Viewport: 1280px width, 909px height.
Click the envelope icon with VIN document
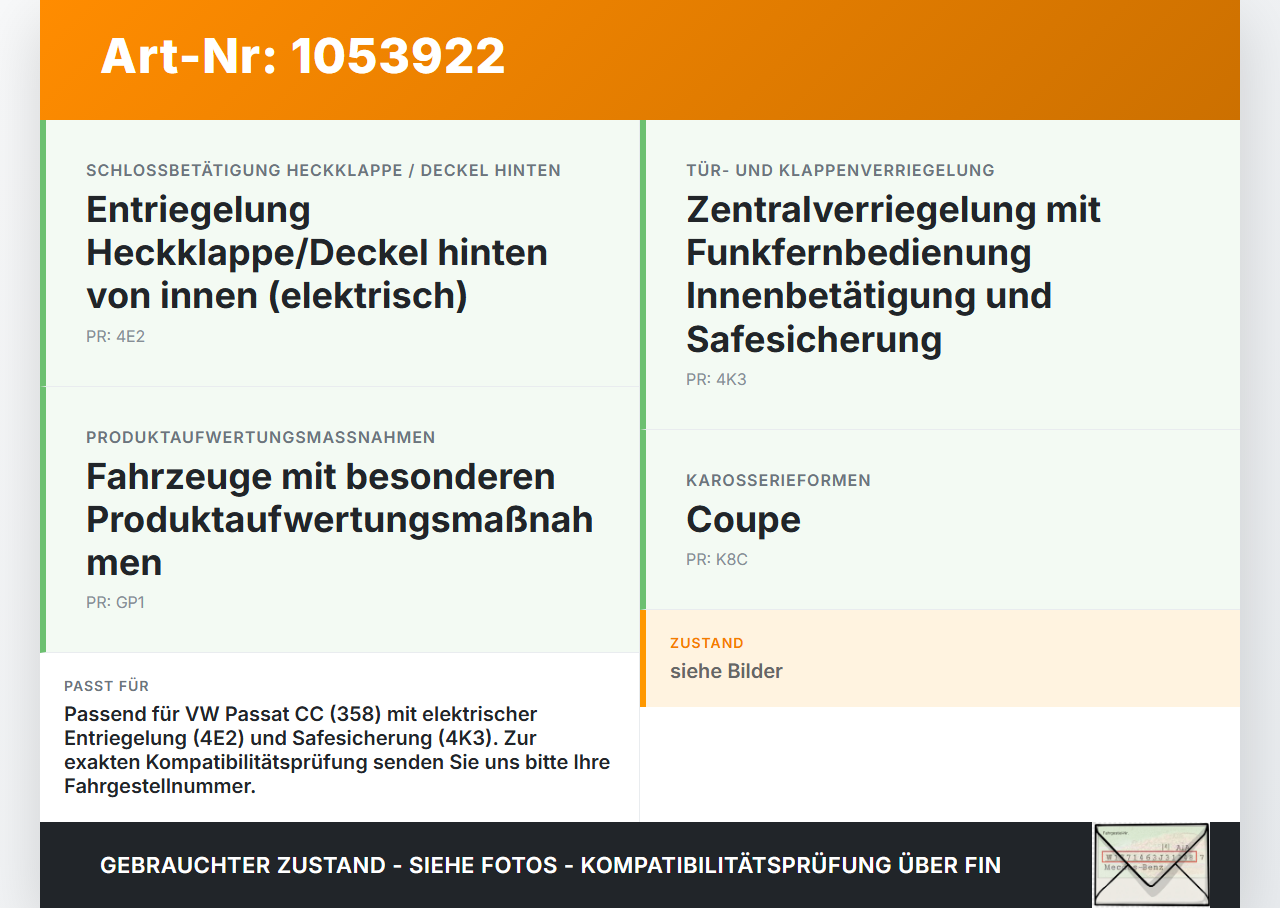click(1151, 865)
